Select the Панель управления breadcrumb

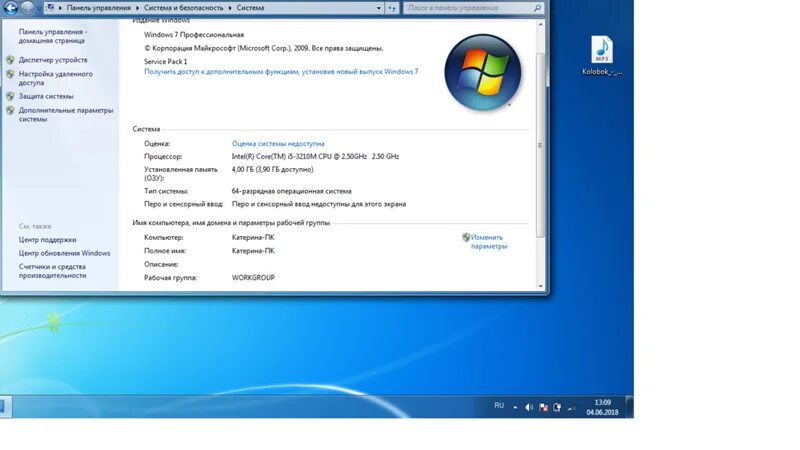pyautogui.click(x=98, y=8)
